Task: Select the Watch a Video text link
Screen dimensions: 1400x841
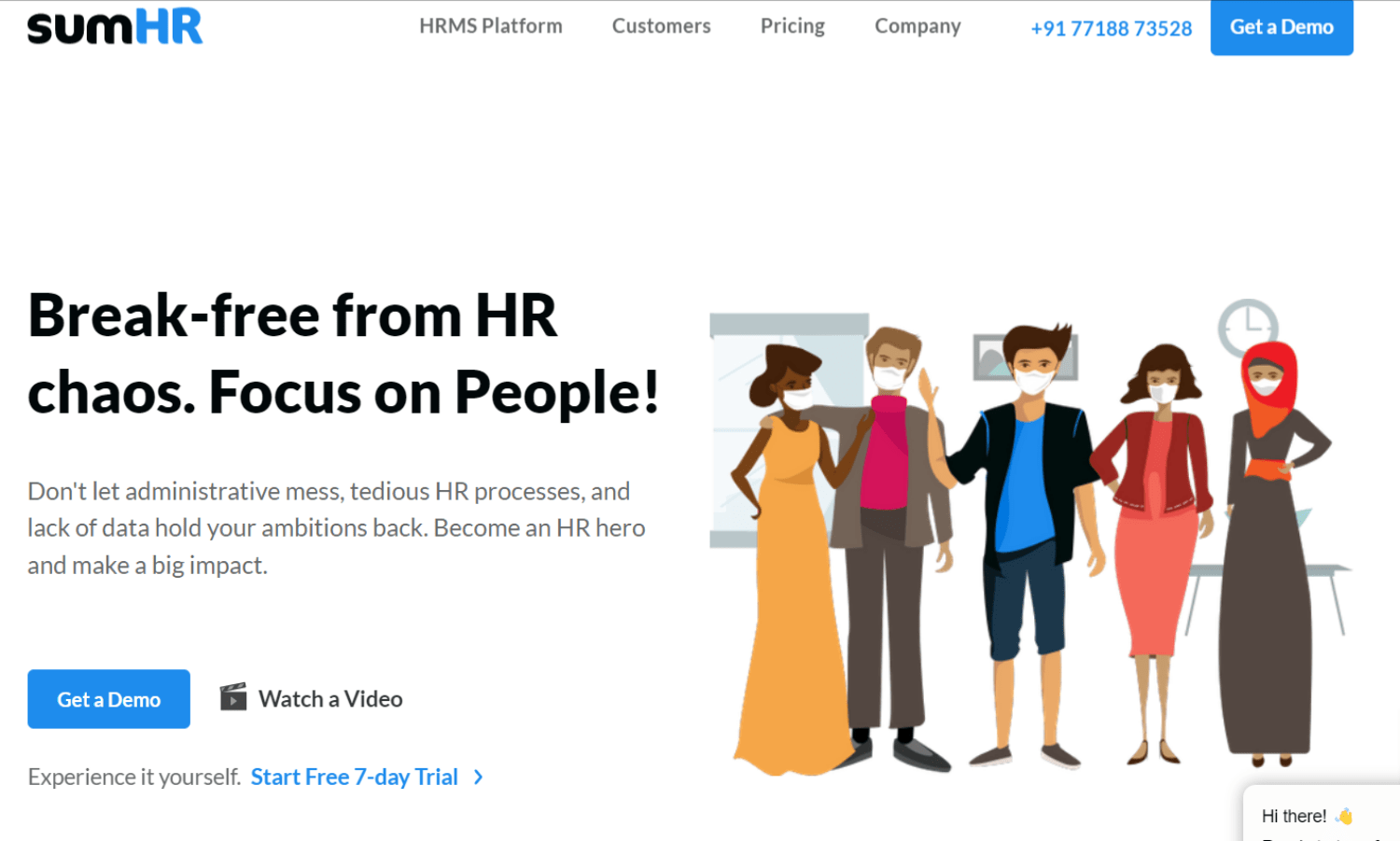Action: pyautogui.click(x=330, y=698)
